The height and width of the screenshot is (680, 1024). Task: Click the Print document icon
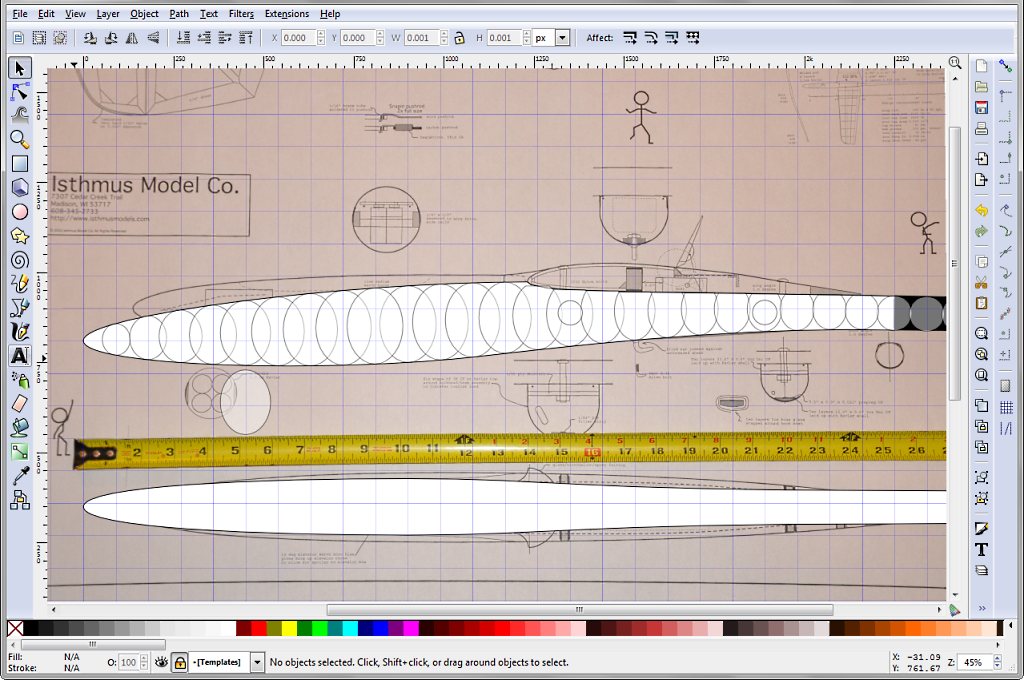(981, 129)
